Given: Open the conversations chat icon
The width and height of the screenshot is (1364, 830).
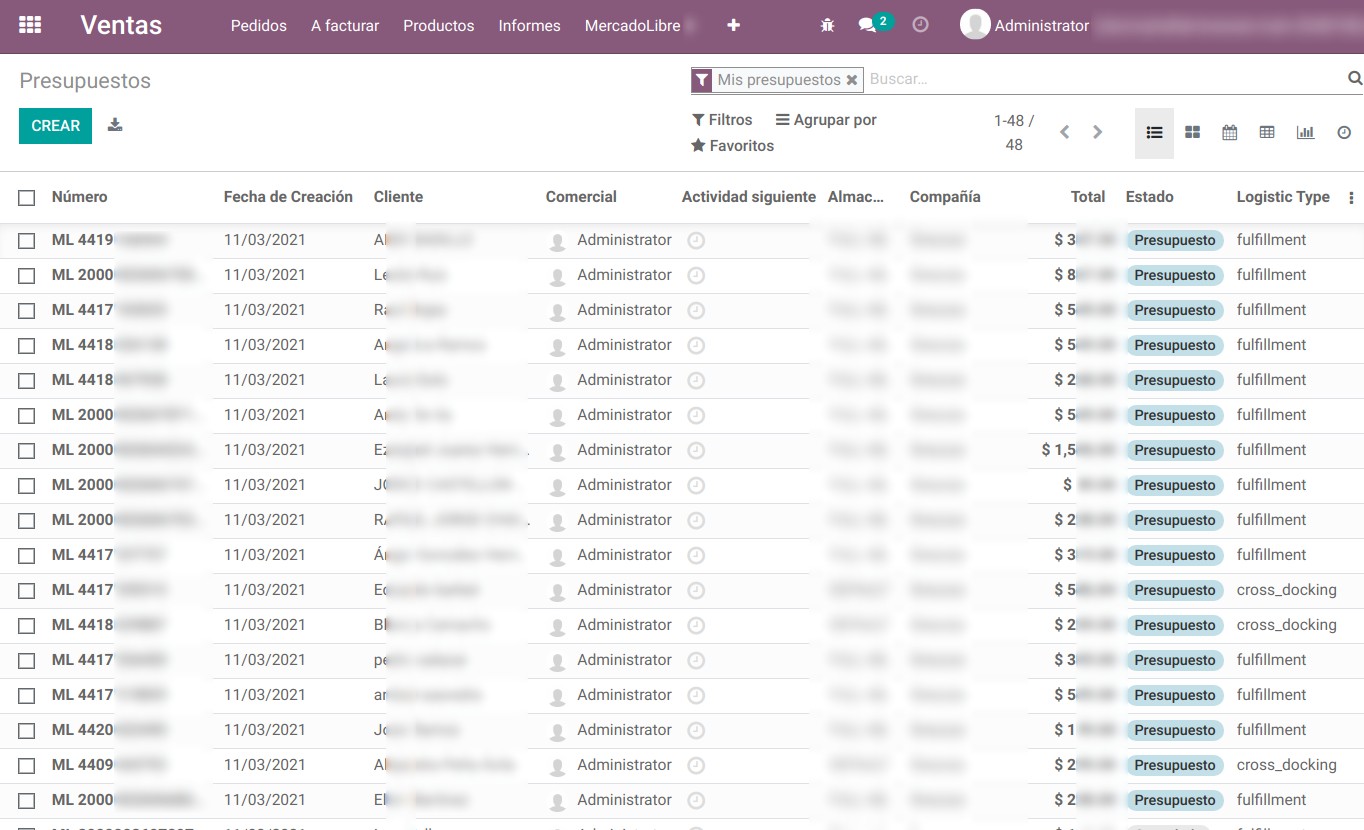Looking at the screenshot, I should (x=867, y=26).
